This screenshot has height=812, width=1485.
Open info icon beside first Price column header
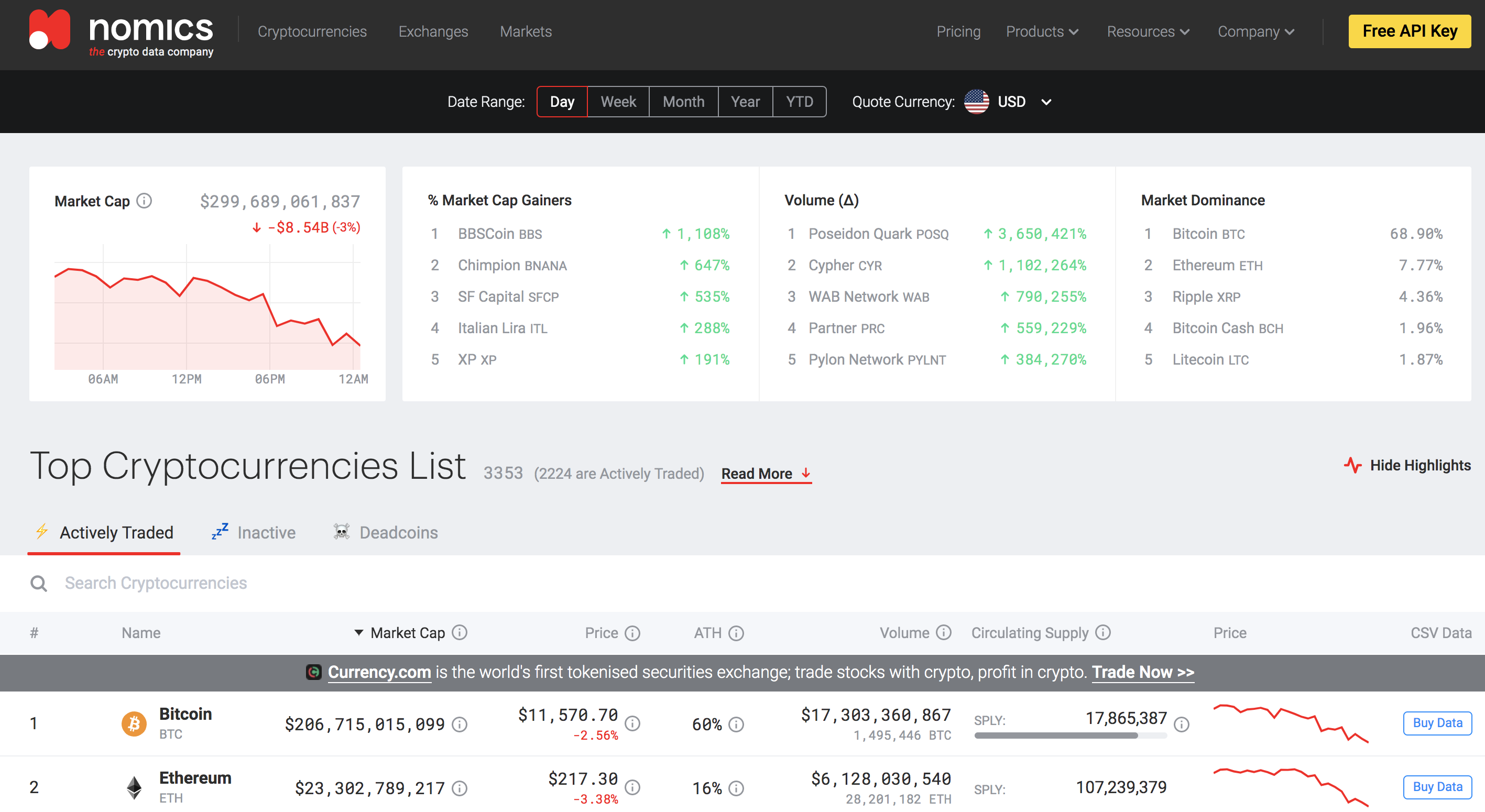tap(633, 633)
